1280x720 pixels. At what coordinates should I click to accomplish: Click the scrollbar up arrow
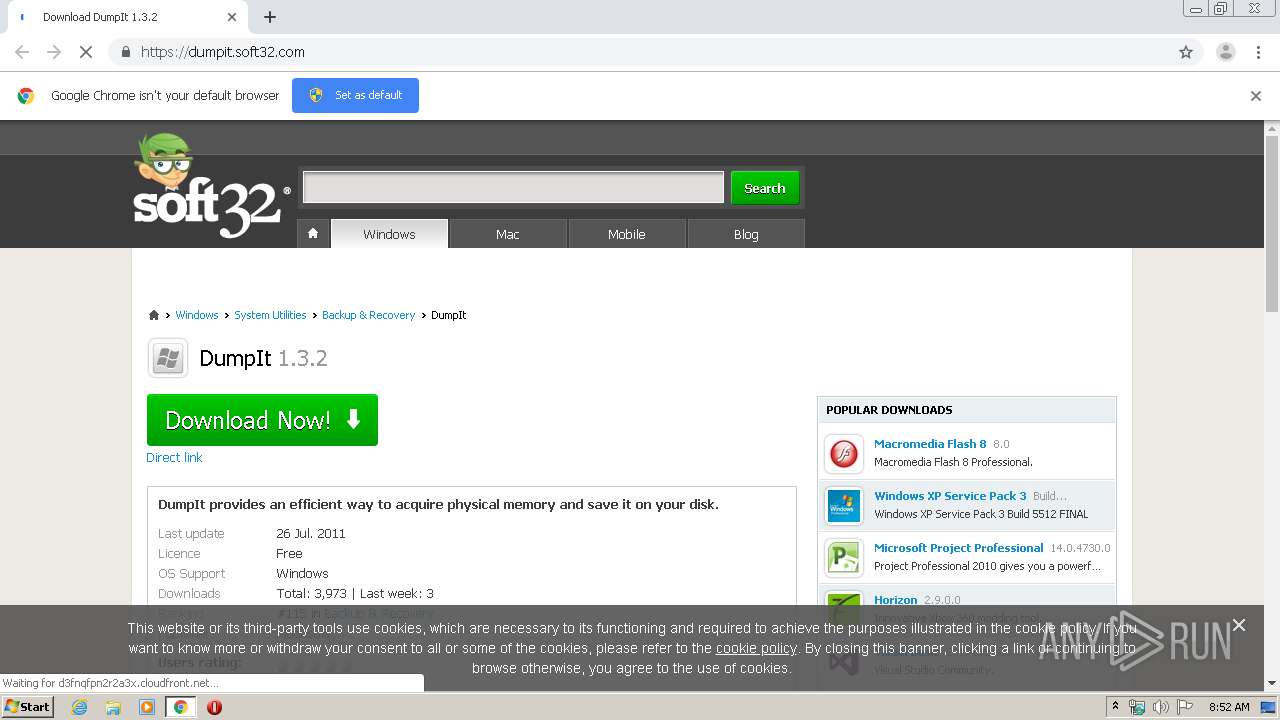[x=1272, y=128]
